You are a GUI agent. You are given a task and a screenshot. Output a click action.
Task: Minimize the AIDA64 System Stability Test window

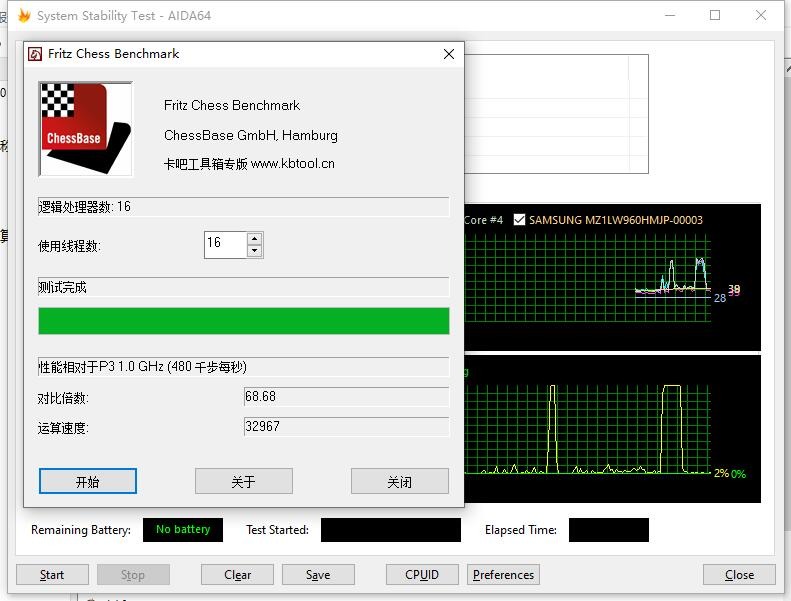tap(670, 16)
